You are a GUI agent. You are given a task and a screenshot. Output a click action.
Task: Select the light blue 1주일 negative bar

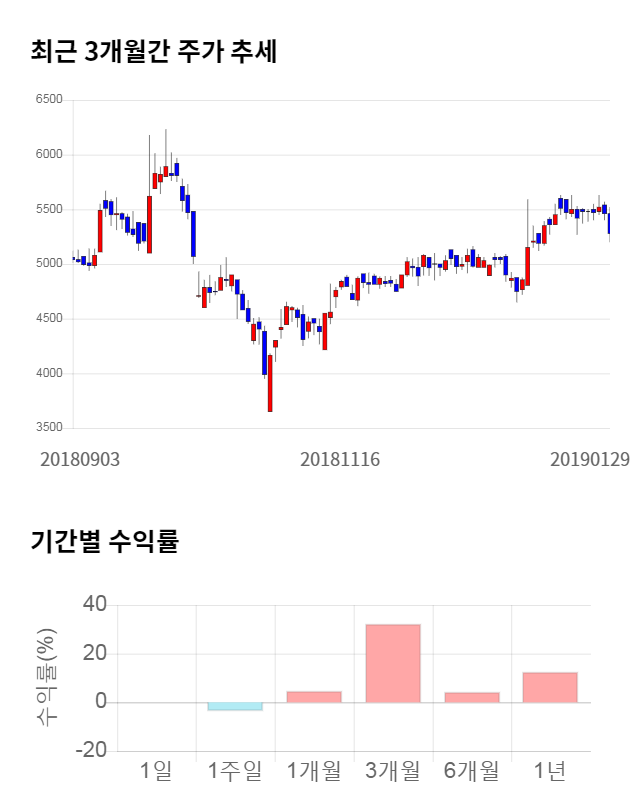(235, 706)
